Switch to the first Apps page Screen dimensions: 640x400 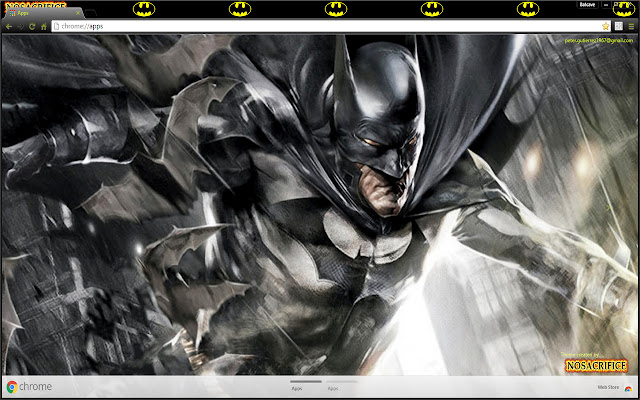click(x=306, y=385)
